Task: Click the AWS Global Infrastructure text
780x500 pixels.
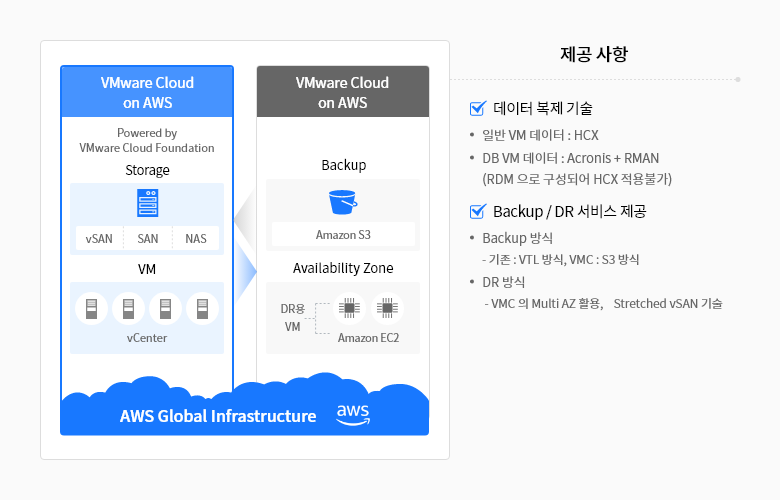Action: coord(218,416)
